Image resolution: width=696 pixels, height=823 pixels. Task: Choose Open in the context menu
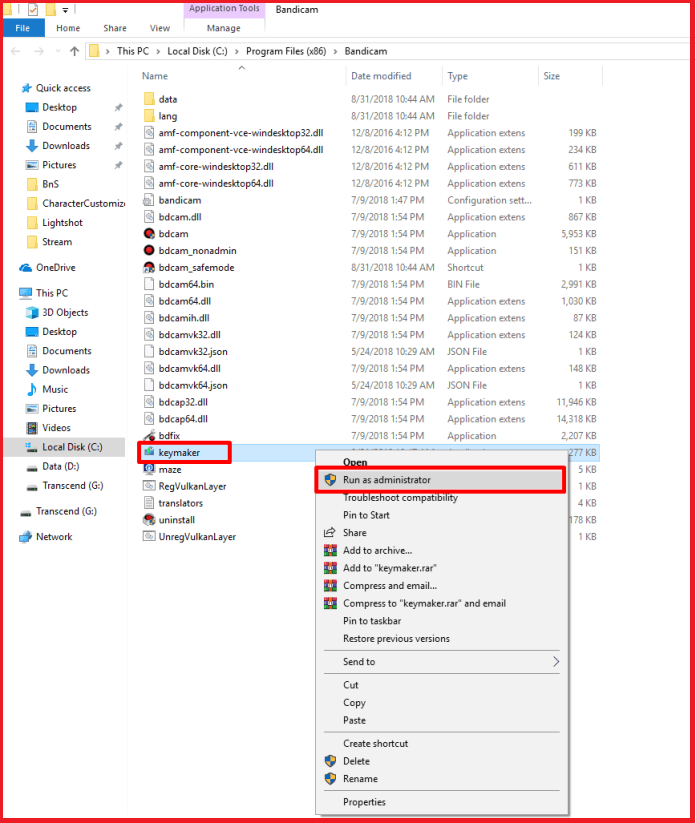click(x=355, y=462)
